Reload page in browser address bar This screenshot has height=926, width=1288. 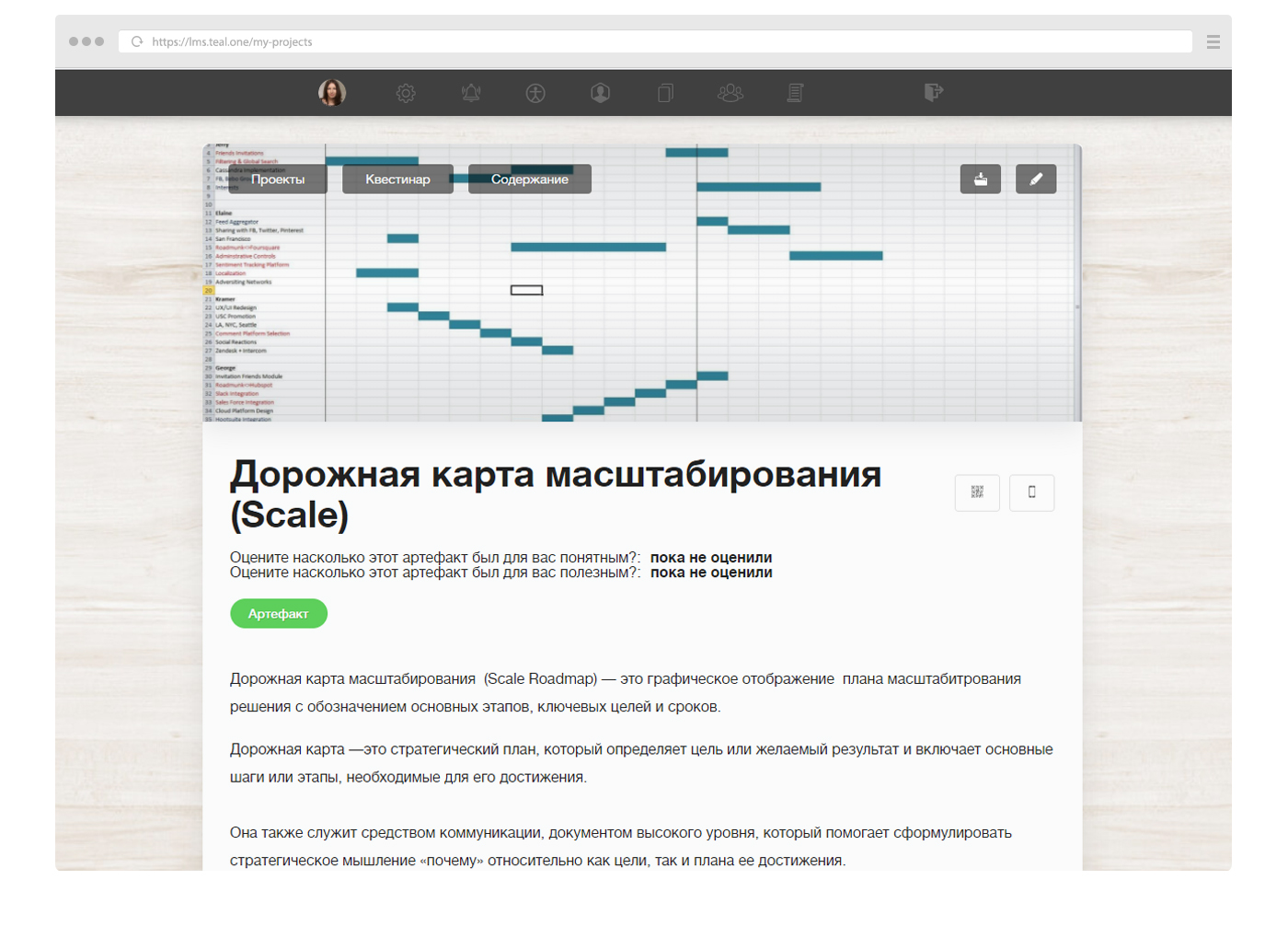click(x=137, y=41)
